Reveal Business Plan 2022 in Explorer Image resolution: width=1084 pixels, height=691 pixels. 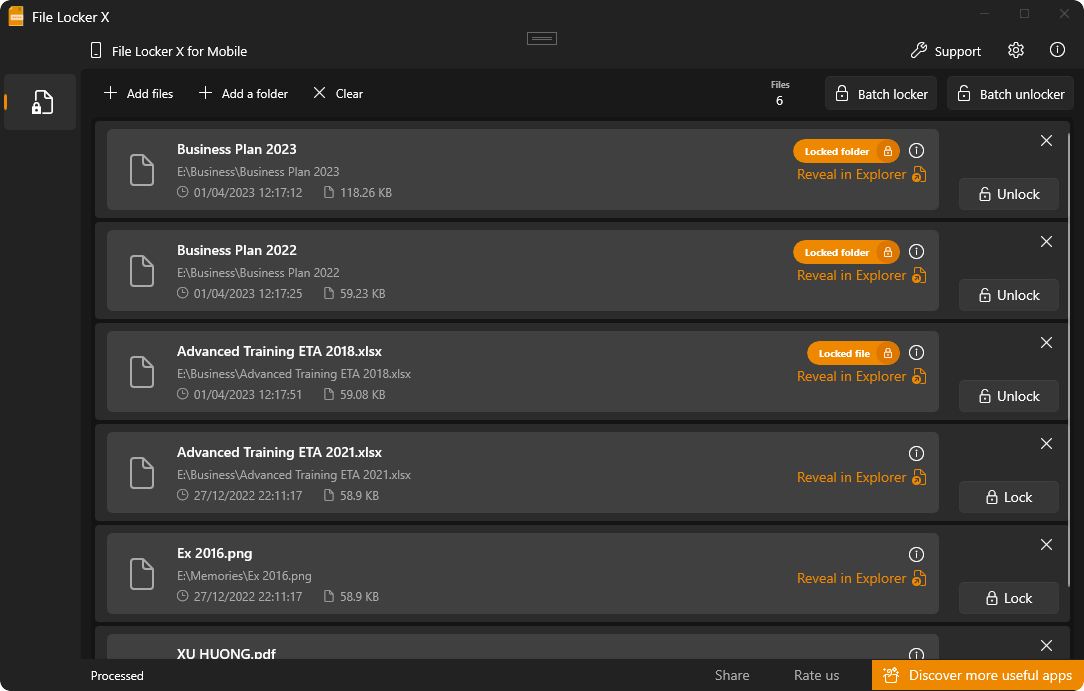861,276
